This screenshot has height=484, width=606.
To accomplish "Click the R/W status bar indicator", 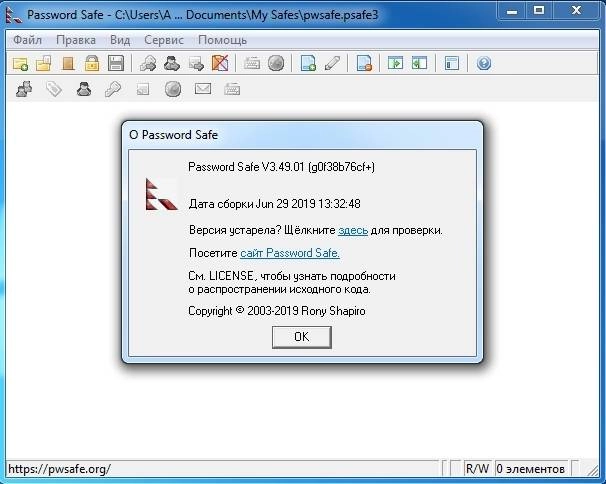I will pos(477,469).
